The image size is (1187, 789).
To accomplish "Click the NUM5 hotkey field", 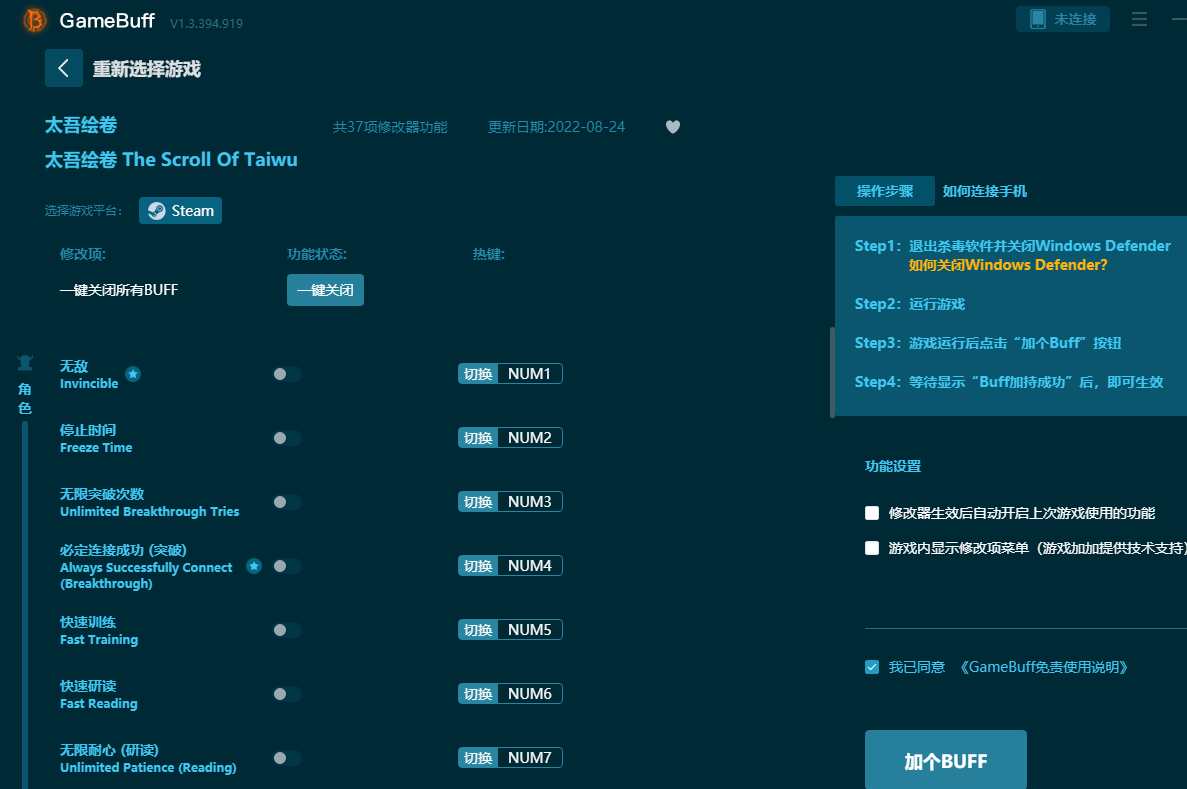I will (529, 630).
